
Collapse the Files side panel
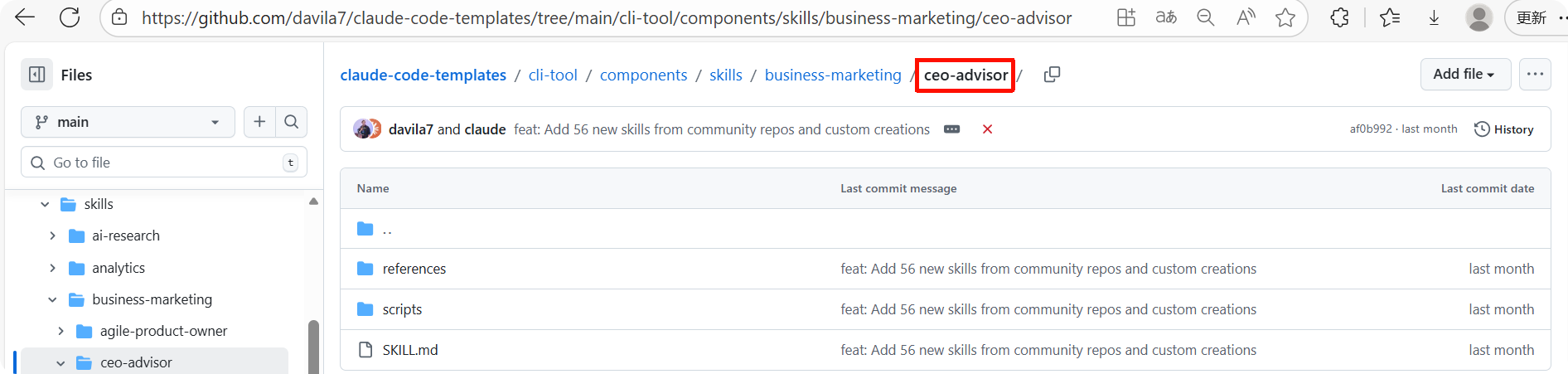pos(37,75)
